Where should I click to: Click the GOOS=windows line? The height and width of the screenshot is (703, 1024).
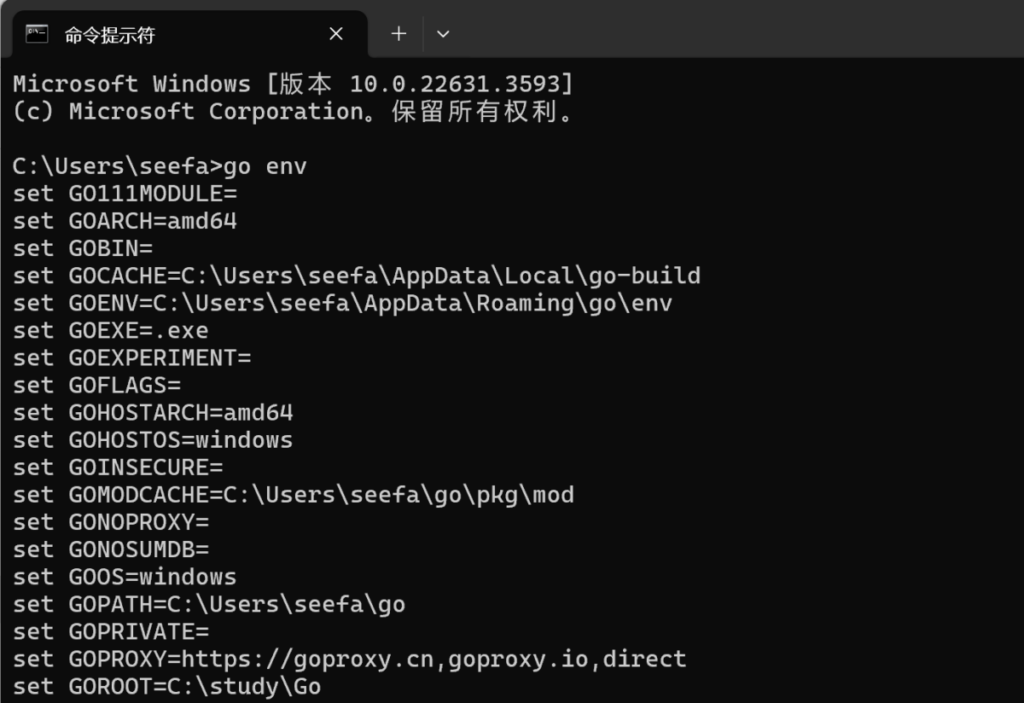(125, 578)
